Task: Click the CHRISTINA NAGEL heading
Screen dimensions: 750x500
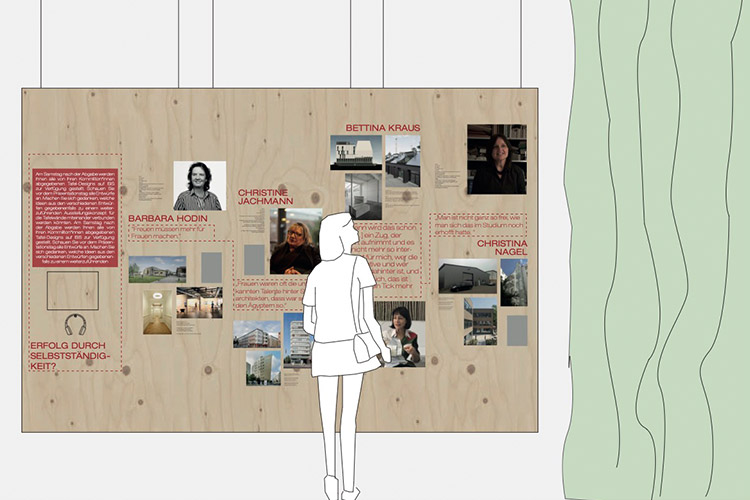Action: tap(501, 248)
